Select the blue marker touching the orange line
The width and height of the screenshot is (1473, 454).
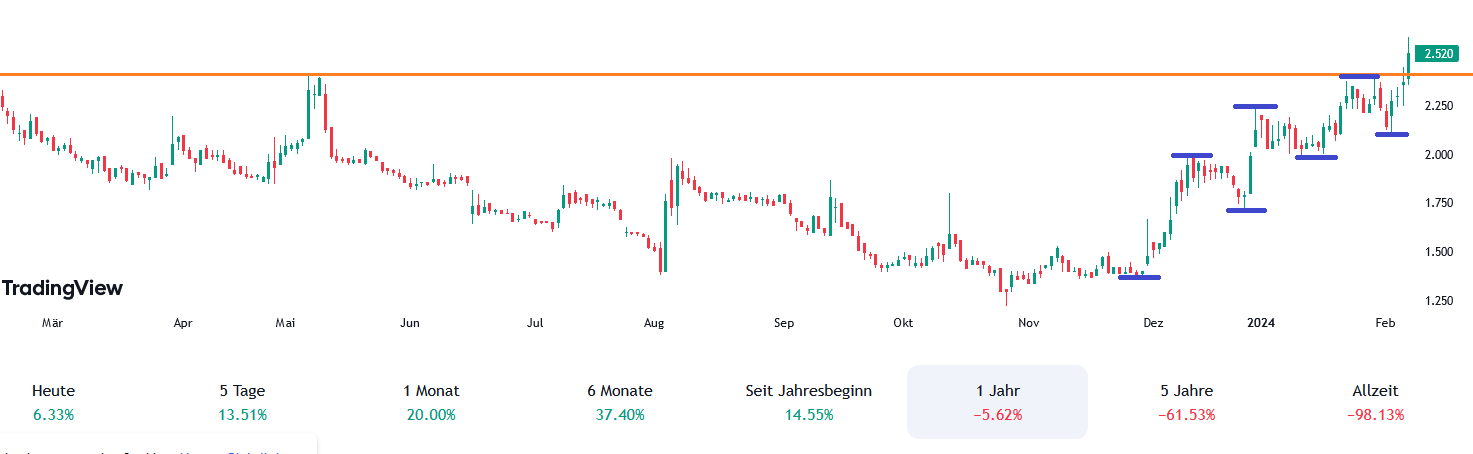[1359, 76]
